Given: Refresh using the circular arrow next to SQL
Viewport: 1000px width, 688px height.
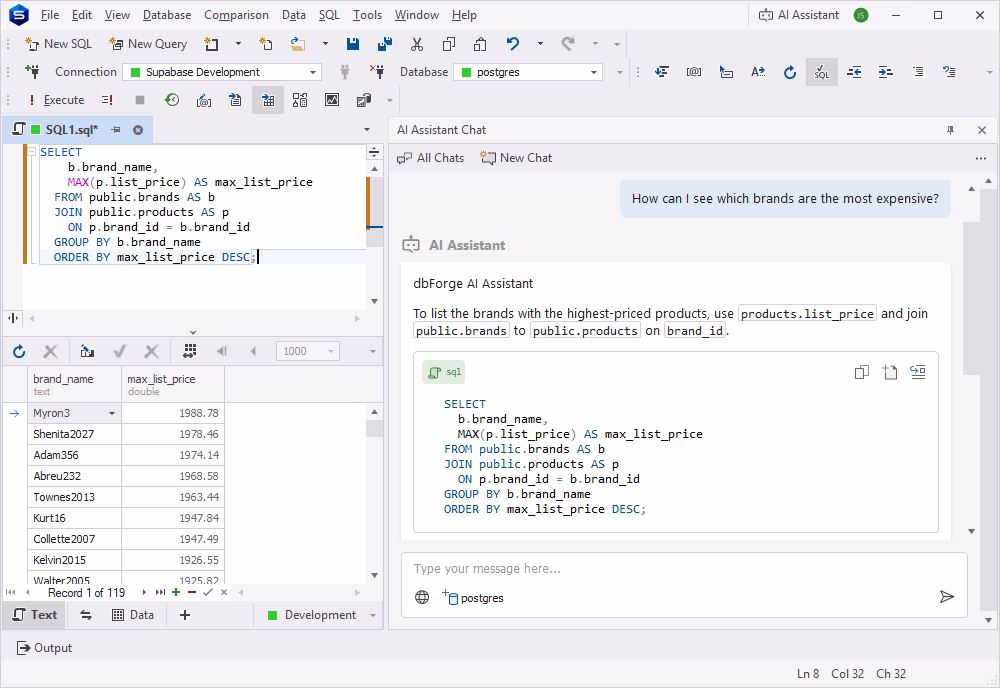Looking at the screenshot, I should [790, 72].
